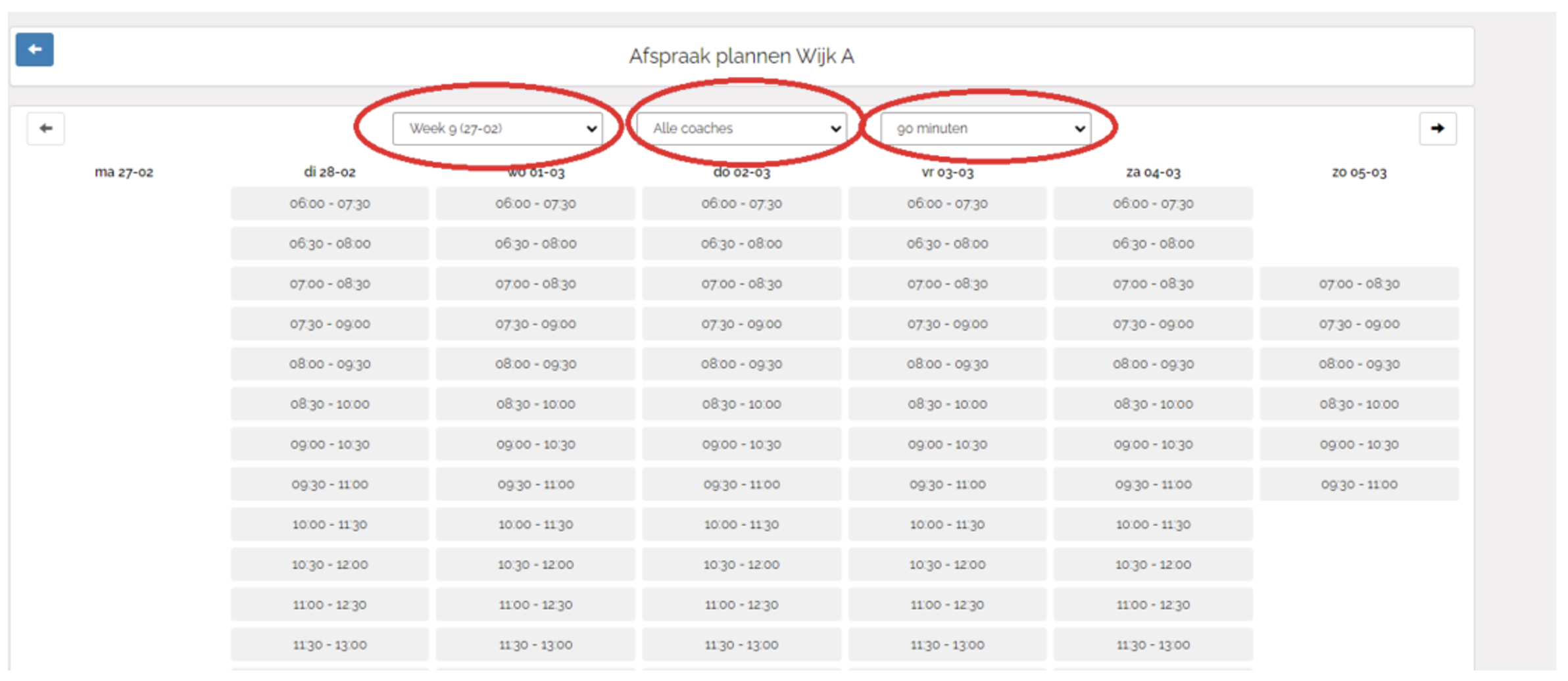
Task: Select Tuesday 28-02 slot 11:30 - 13:00
Action: click(x=330, y=645)
